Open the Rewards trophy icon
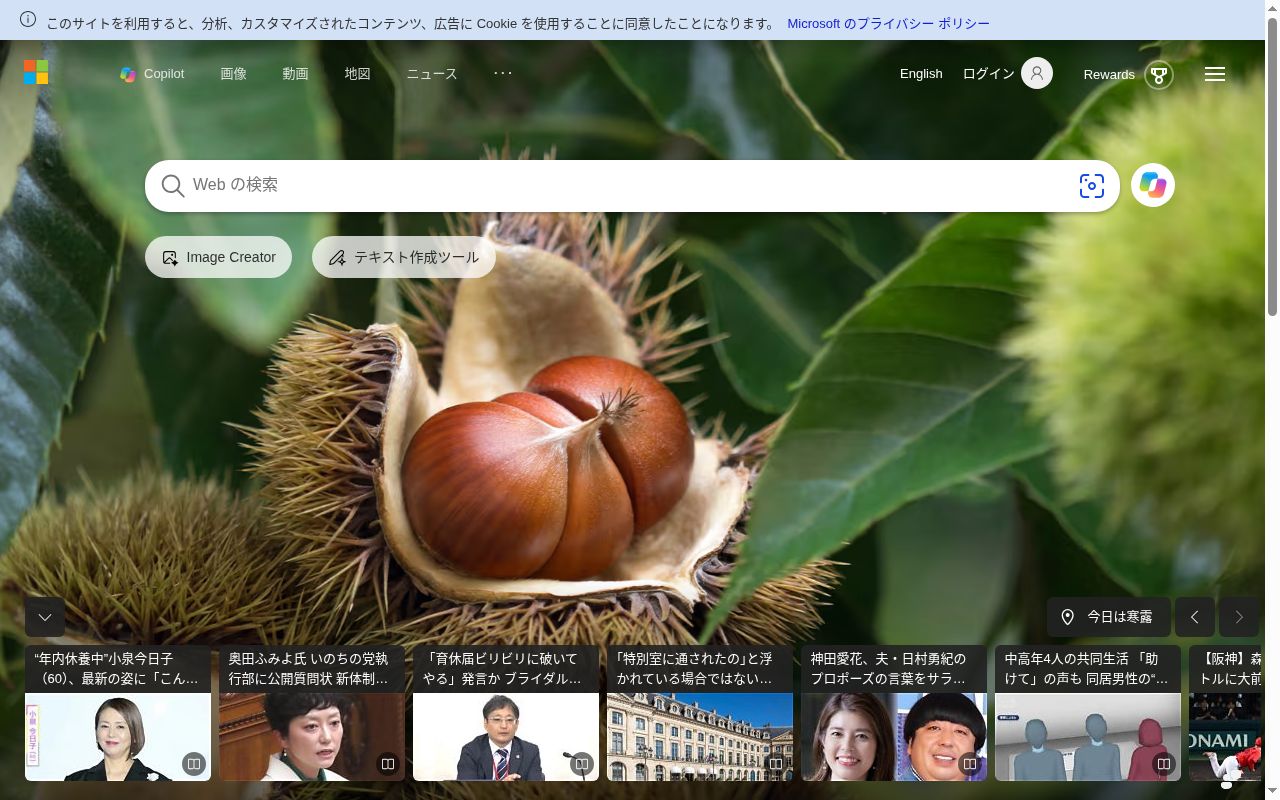This screenshot has height=800, width=1280. click(x=1159, y=75)
